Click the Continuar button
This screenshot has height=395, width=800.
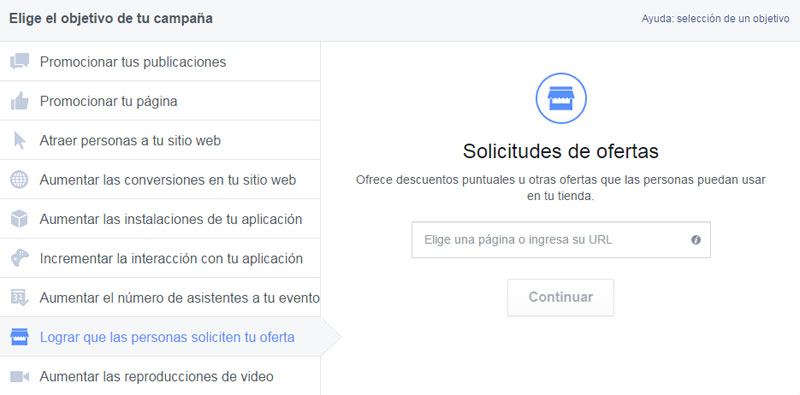[x=560, y=297]
